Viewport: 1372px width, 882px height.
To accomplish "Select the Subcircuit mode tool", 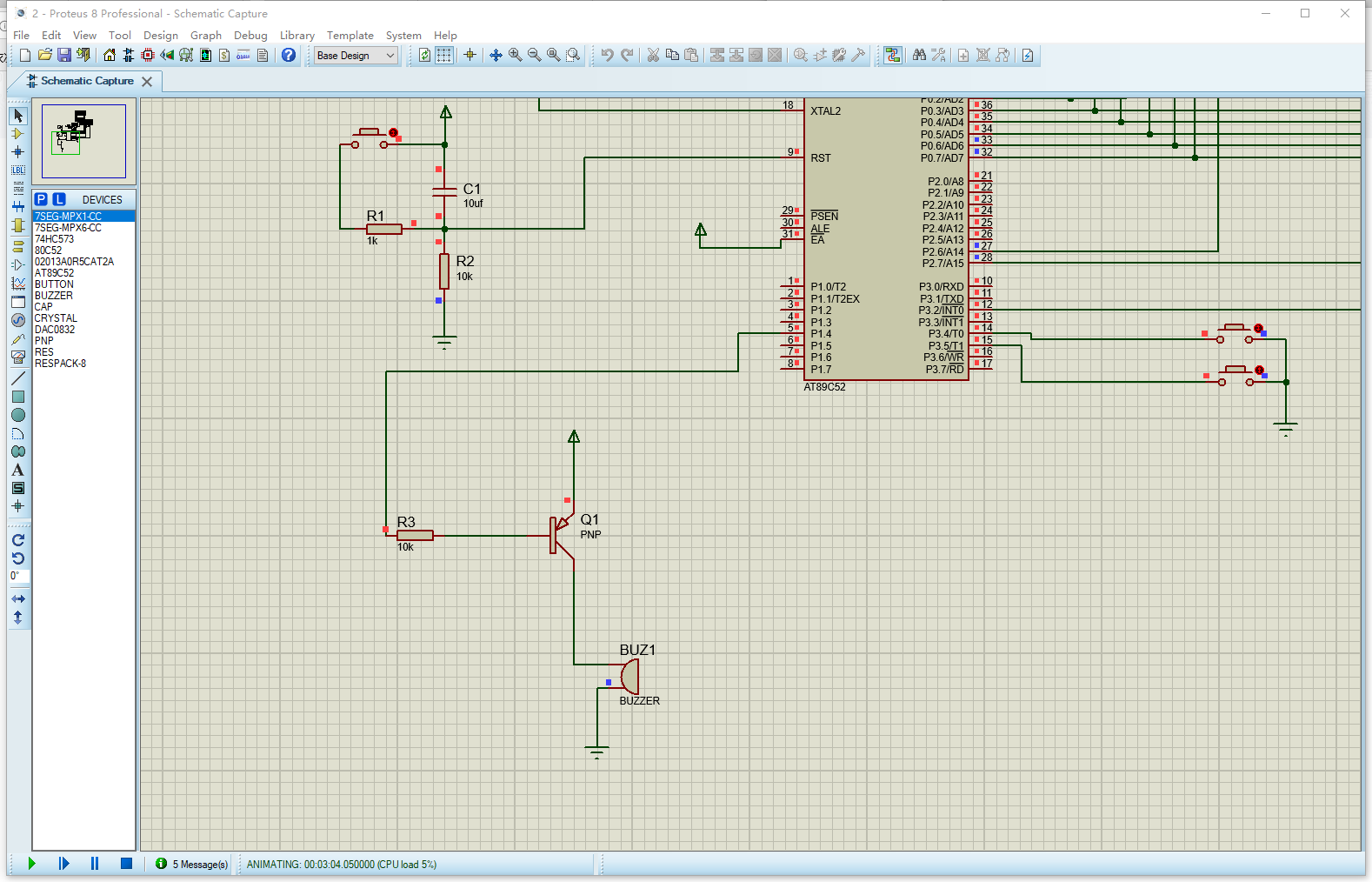I will click(18, 225).
